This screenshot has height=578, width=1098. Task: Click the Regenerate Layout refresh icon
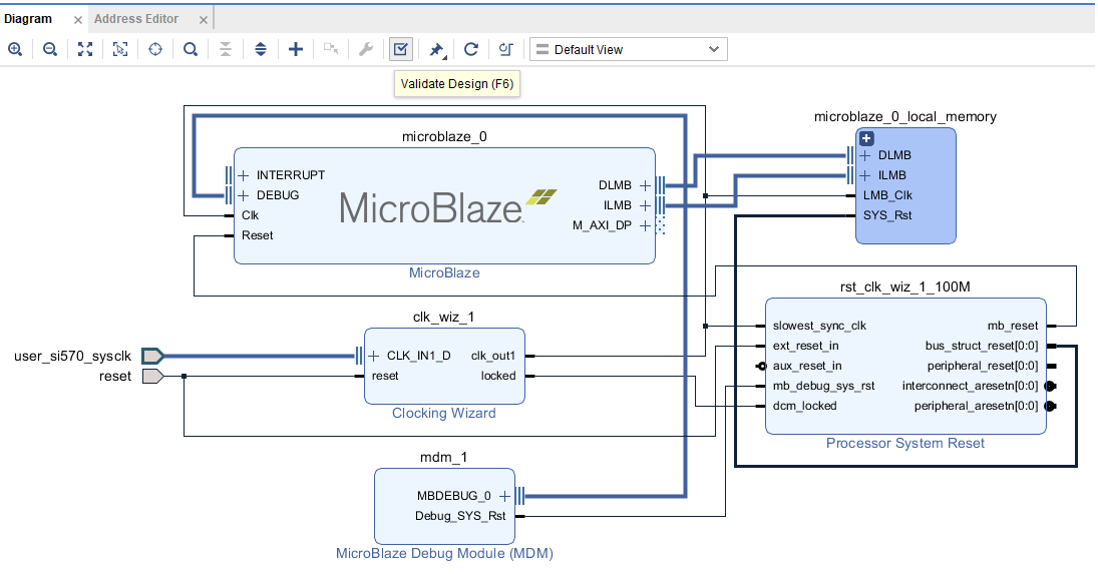tap(471, 49)
